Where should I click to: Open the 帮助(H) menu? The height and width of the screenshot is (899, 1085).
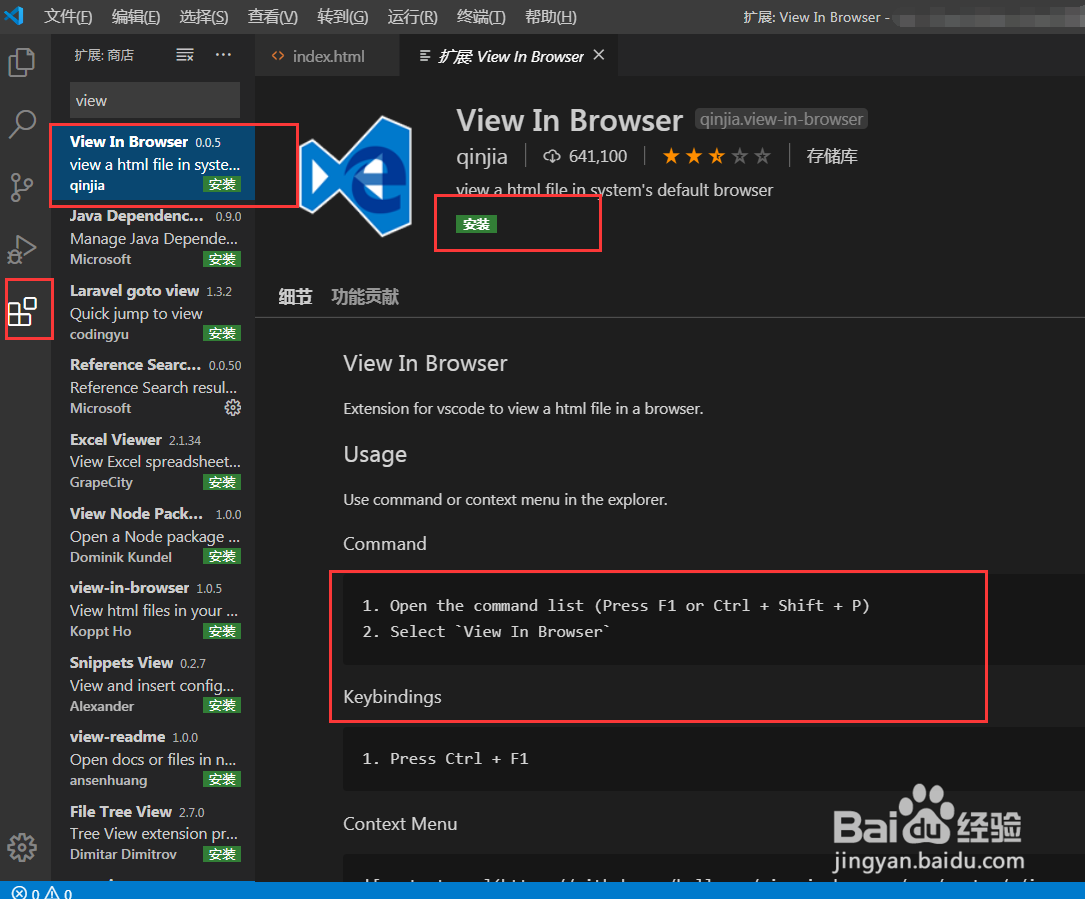click(550, 17)
